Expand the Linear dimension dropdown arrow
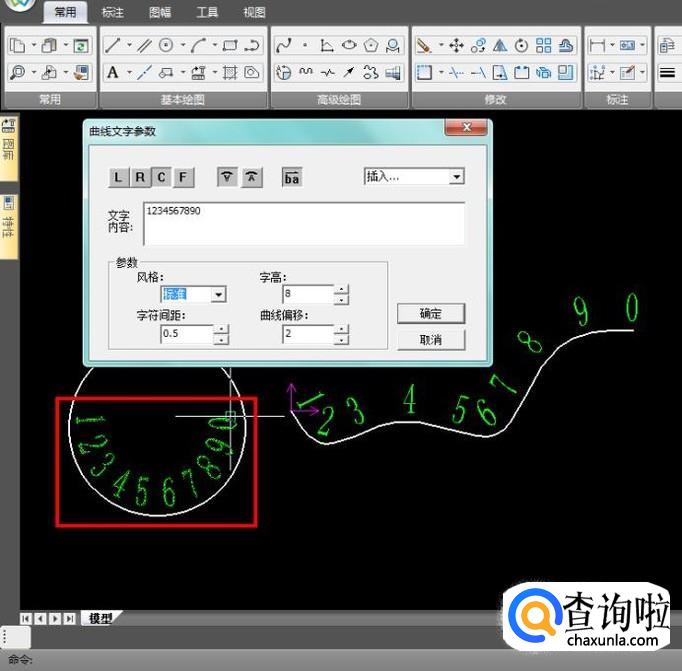This screenshot has width=682, height=671. (612, 45)
